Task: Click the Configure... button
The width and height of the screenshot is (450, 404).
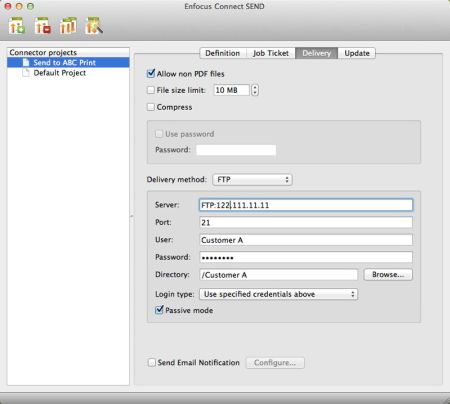Action: [275, 363]
